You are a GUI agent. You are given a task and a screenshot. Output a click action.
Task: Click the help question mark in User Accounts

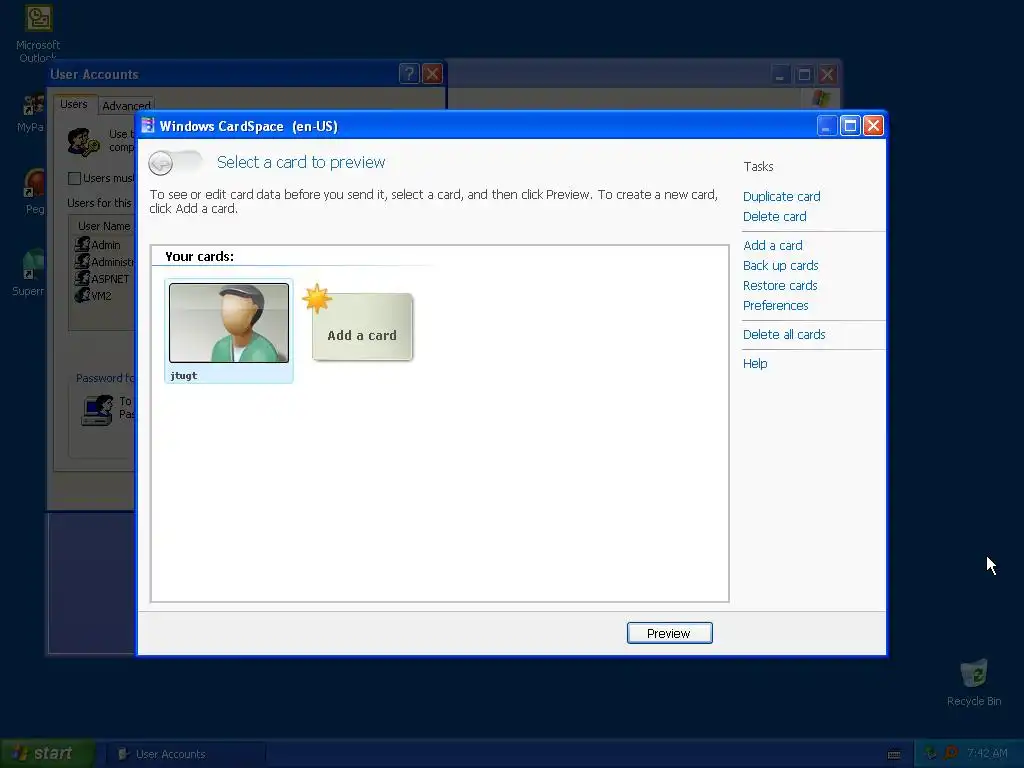coord(409,74)
